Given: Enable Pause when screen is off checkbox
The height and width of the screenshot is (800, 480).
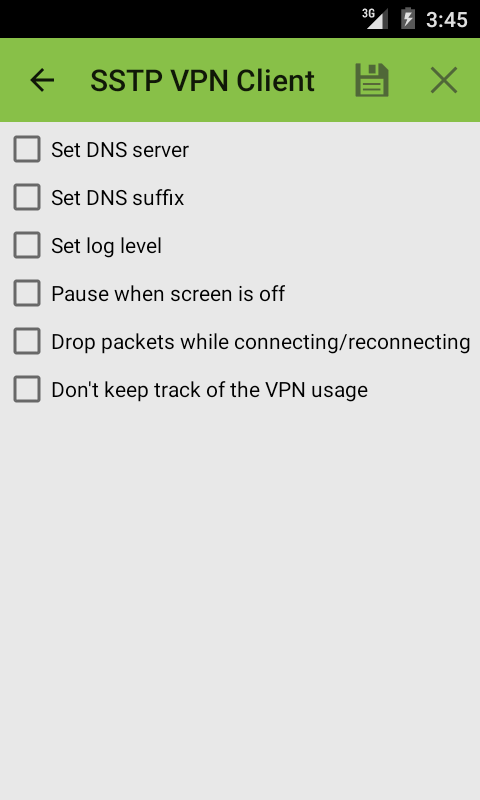Looking at the screenshot, I should click(27, 293).
